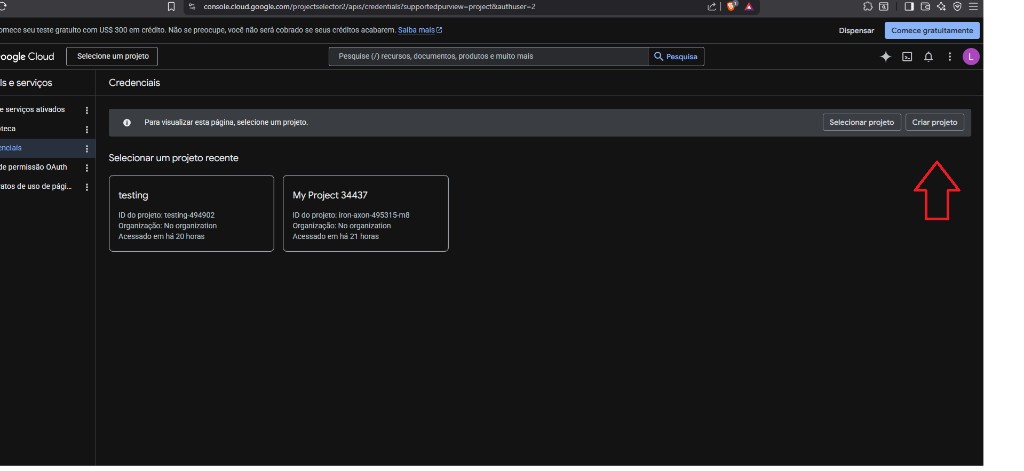Open Brave Leo AI sparkle icon

coord(941,7)
